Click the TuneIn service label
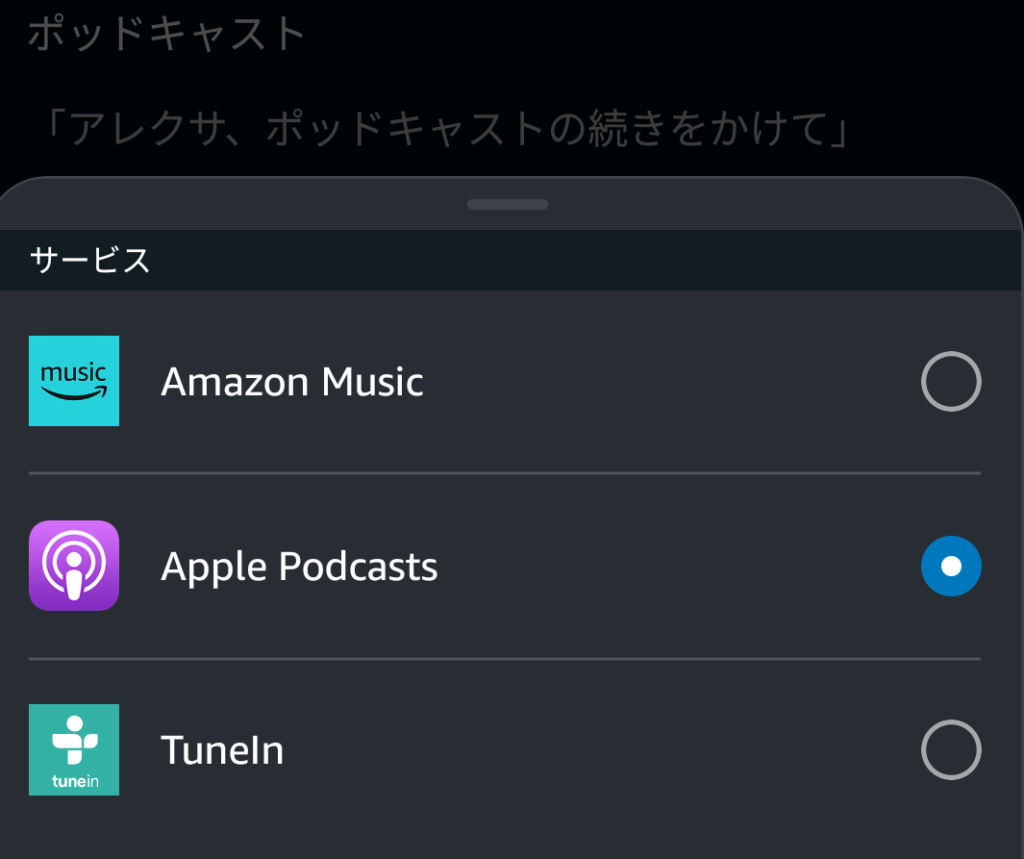This screenshot has width=1024, height=859. click(222, 750)
